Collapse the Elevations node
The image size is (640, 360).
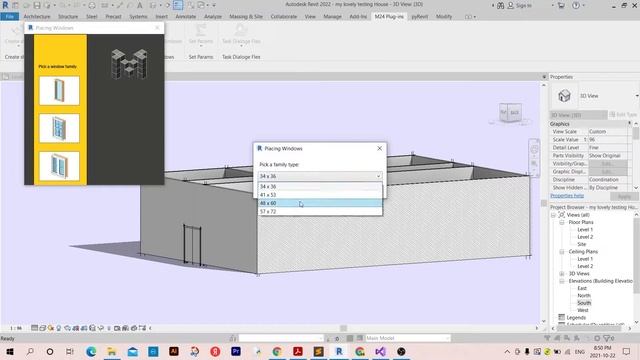click(562, 281)
